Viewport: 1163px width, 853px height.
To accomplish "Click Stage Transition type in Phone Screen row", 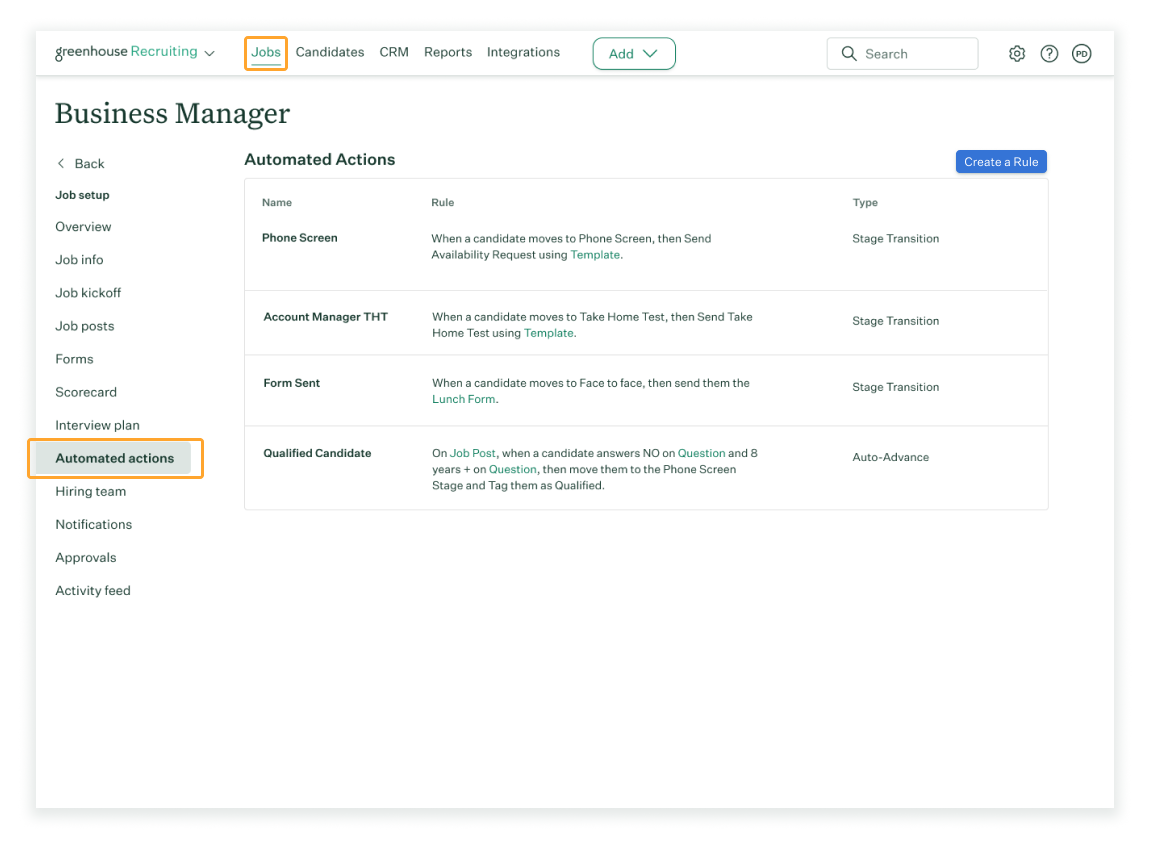I will (x=895, y=238).
